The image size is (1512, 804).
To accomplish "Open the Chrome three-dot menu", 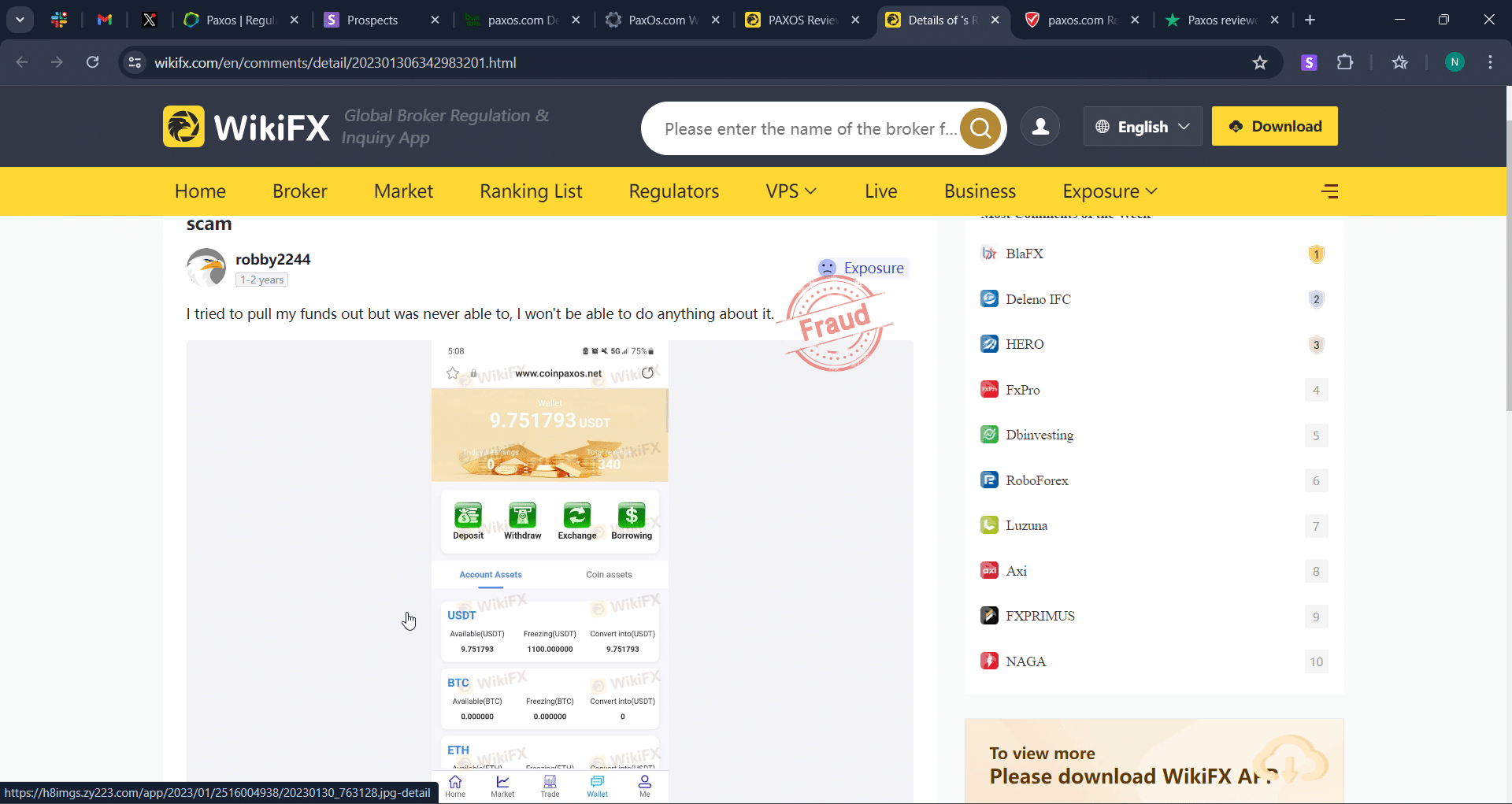I will [x=1490, y=63].
